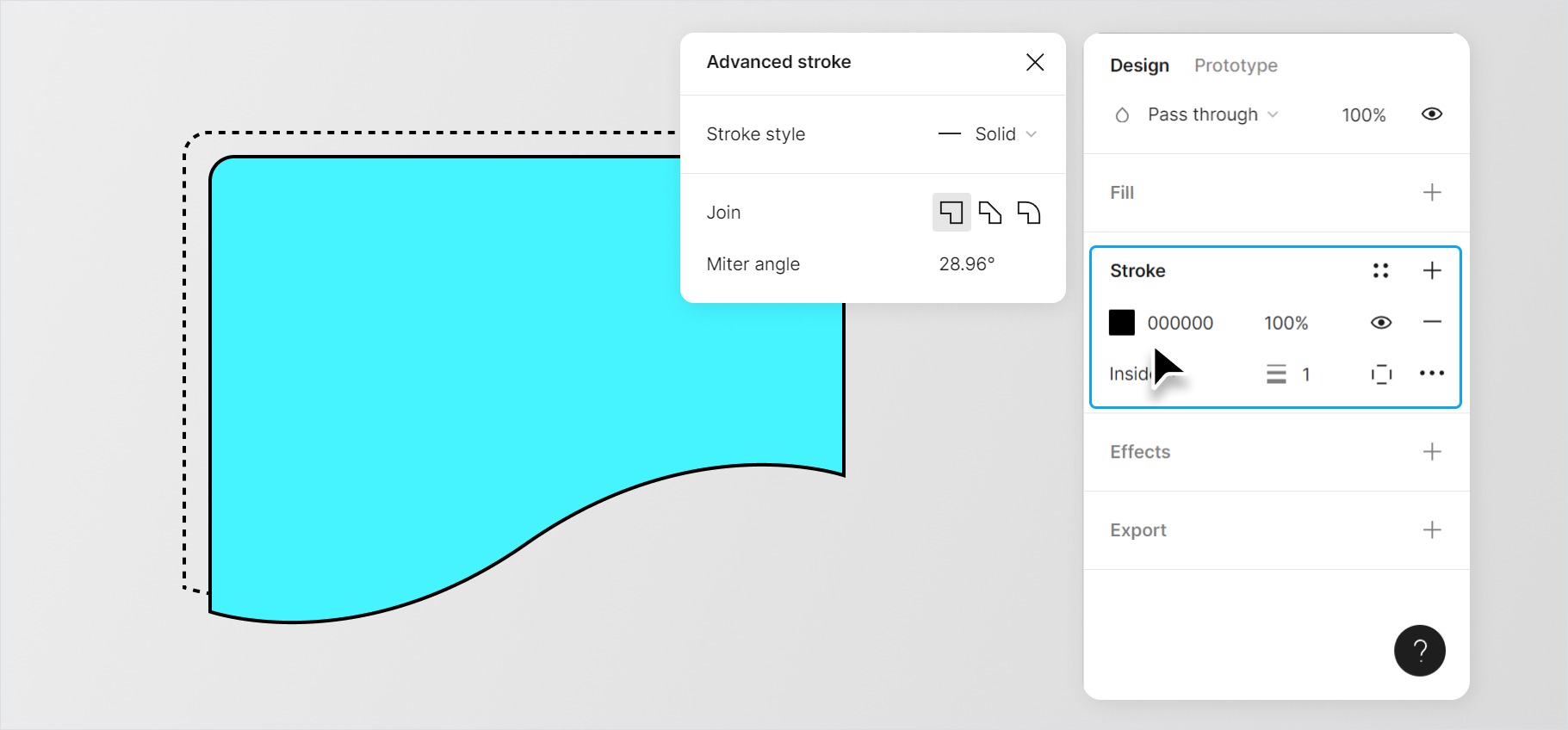Add a fill with the plus button
The image size is (1568, 730).
[1431, 193]
